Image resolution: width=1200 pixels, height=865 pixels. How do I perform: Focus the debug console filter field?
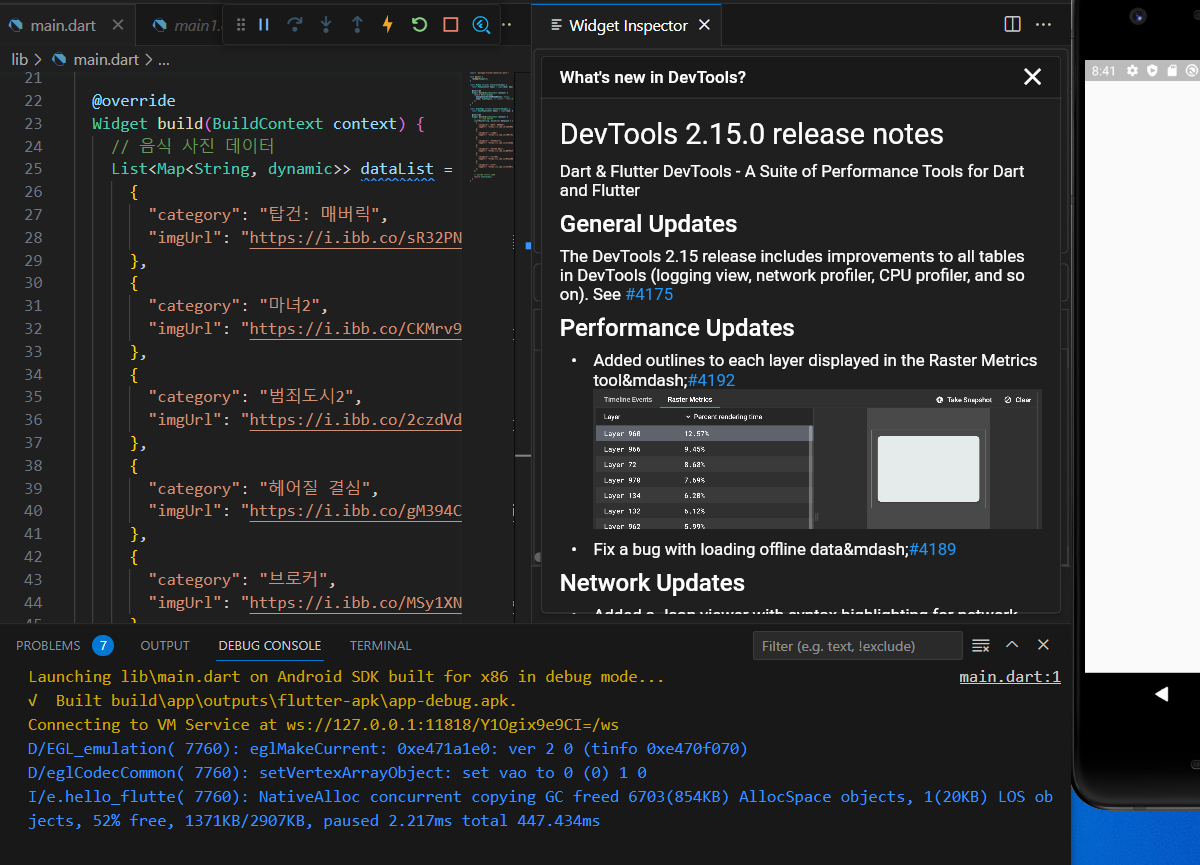point(857,645)
